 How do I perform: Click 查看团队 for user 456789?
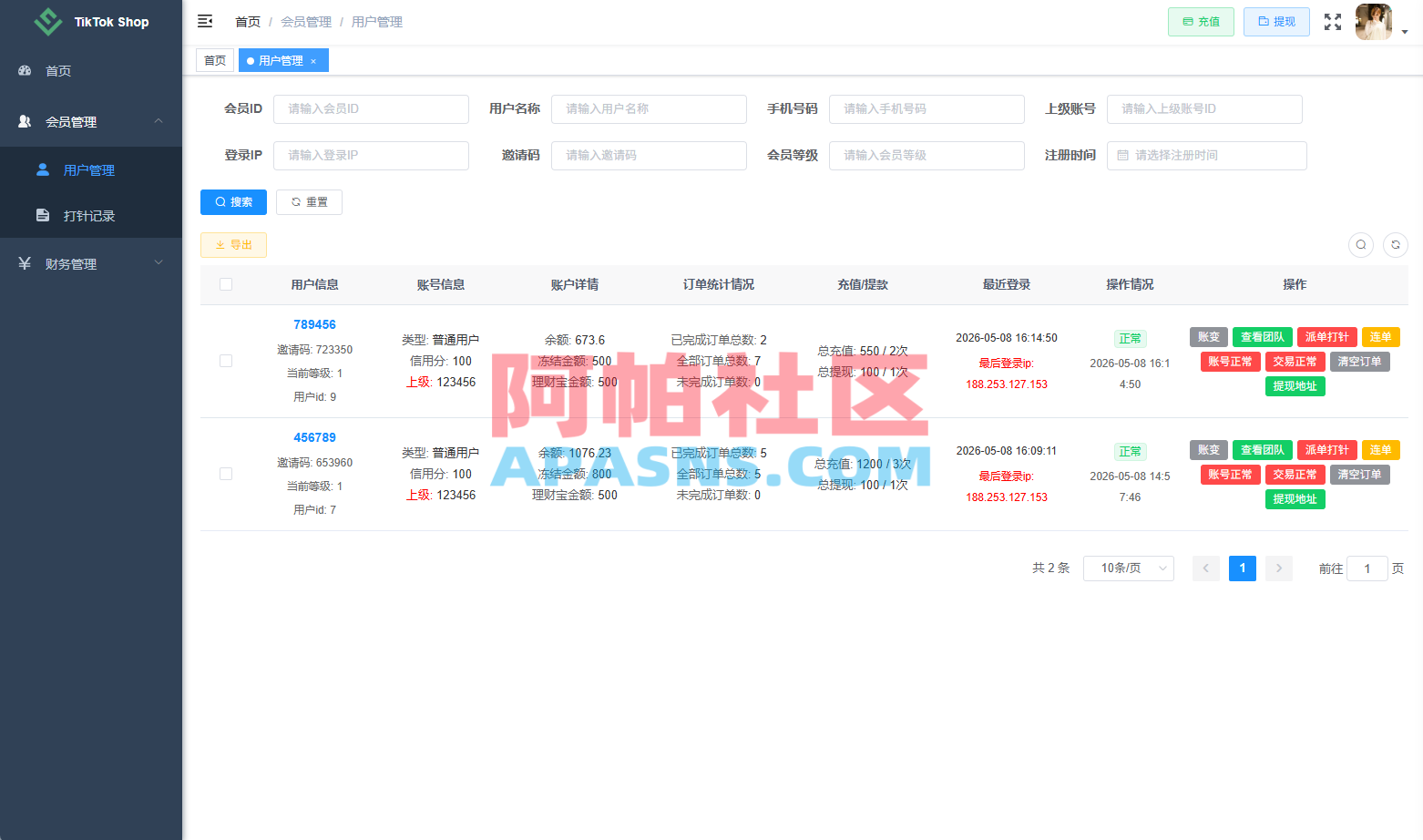(x=1263, y=450)
